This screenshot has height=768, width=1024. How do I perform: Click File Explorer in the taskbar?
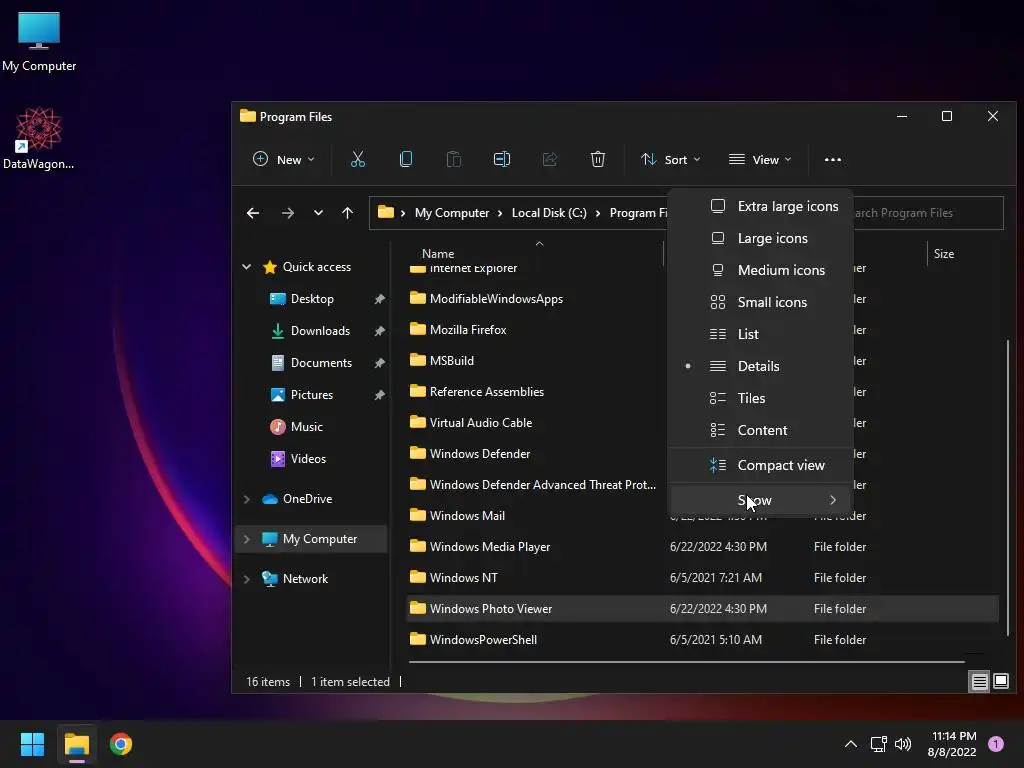click(77, 744)
